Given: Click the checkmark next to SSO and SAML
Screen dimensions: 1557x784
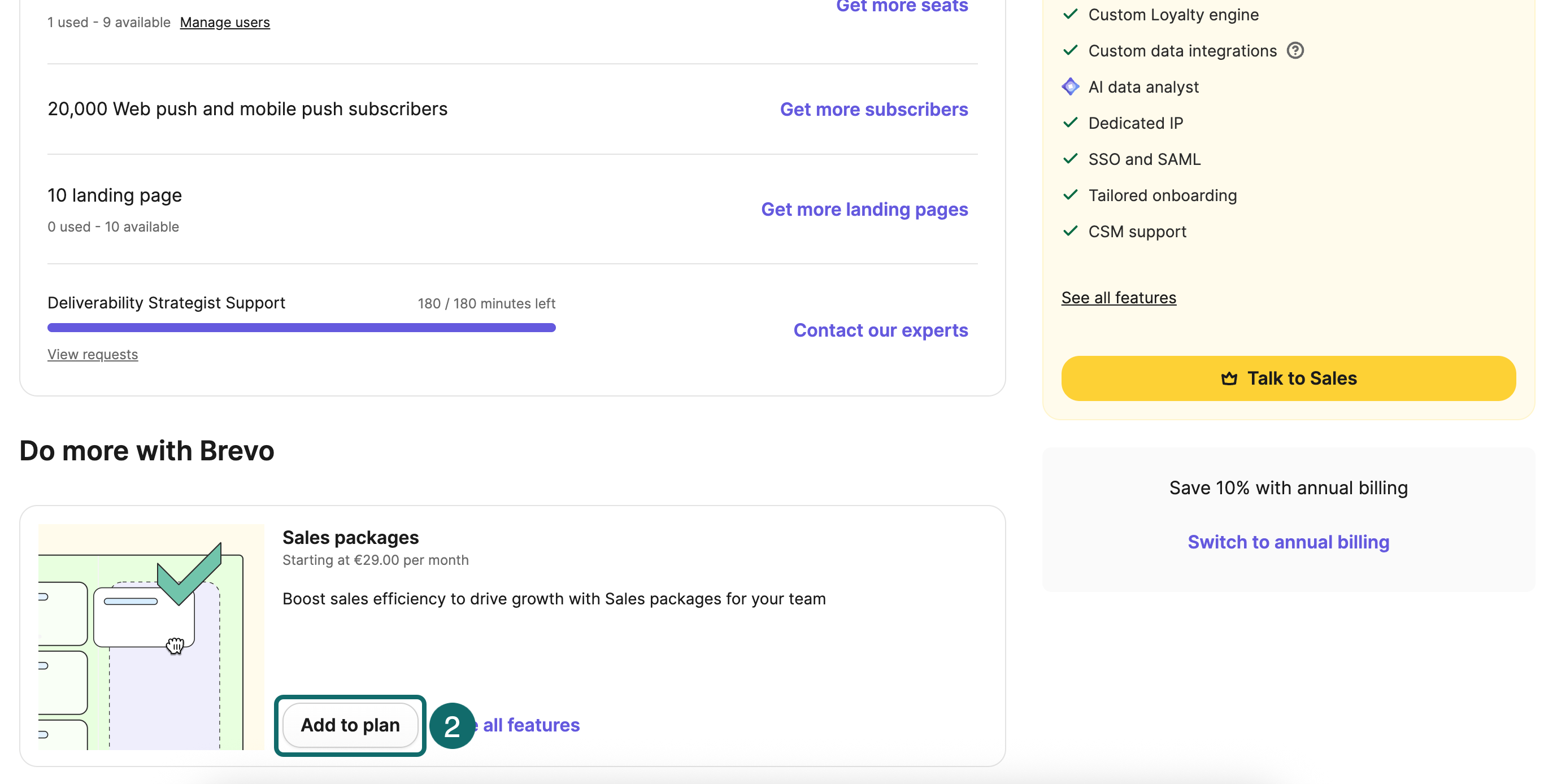Looking at the screenshot, I should click(1071, 159).
